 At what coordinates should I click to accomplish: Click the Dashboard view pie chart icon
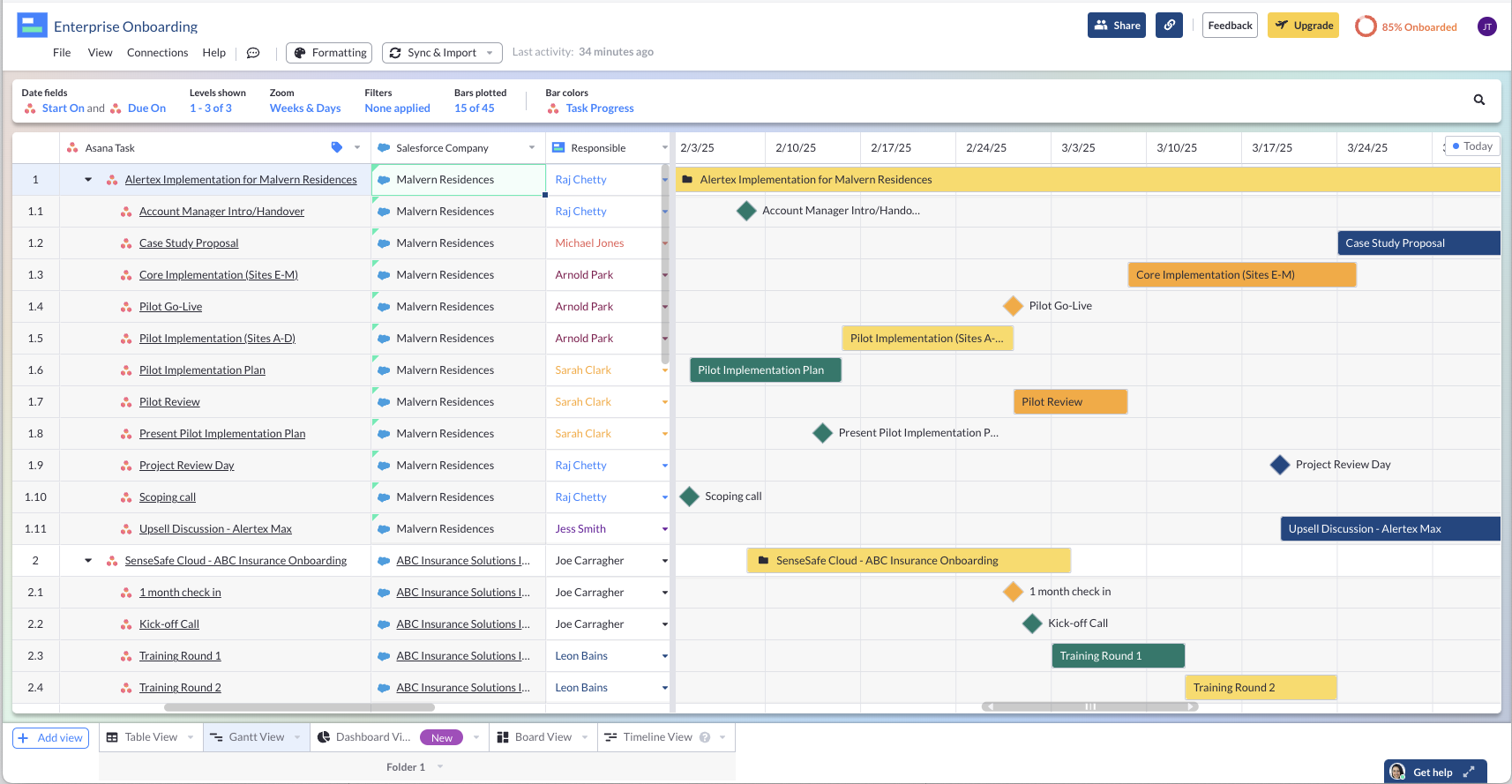pyautogui.click(x=324, y=737)
